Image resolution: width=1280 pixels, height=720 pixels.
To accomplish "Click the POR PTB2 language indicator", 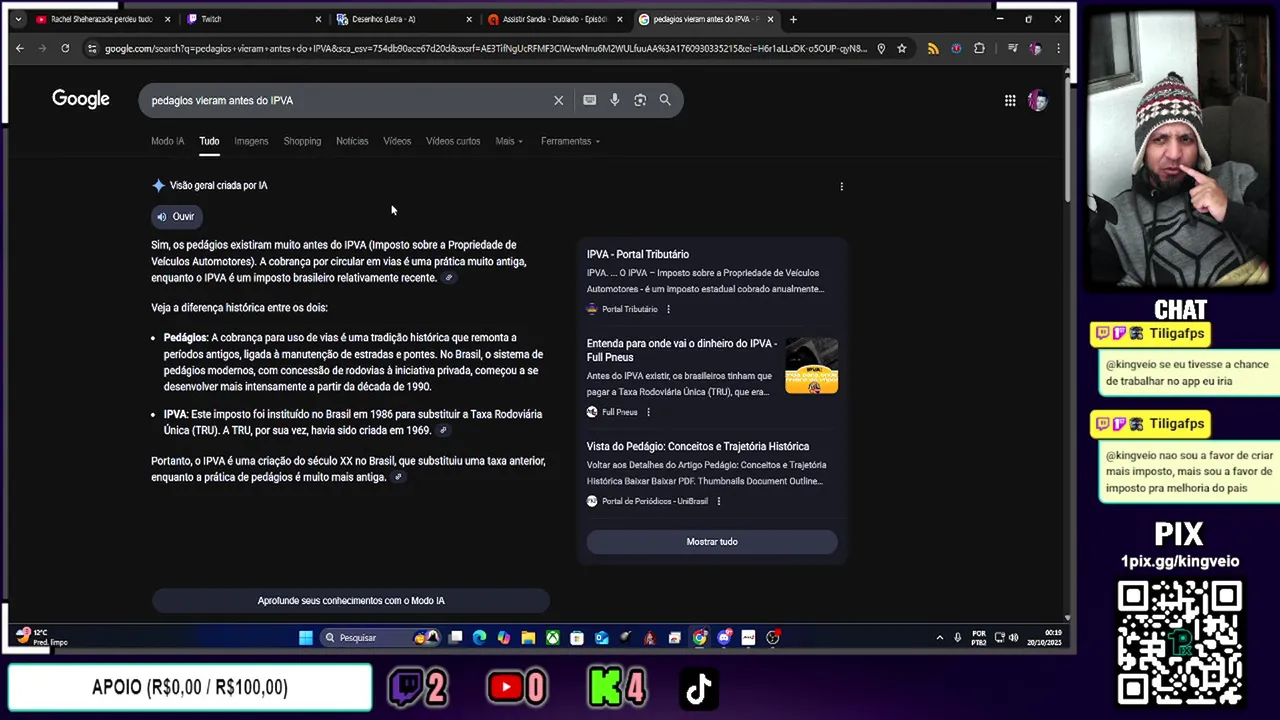I will (979, 637).
